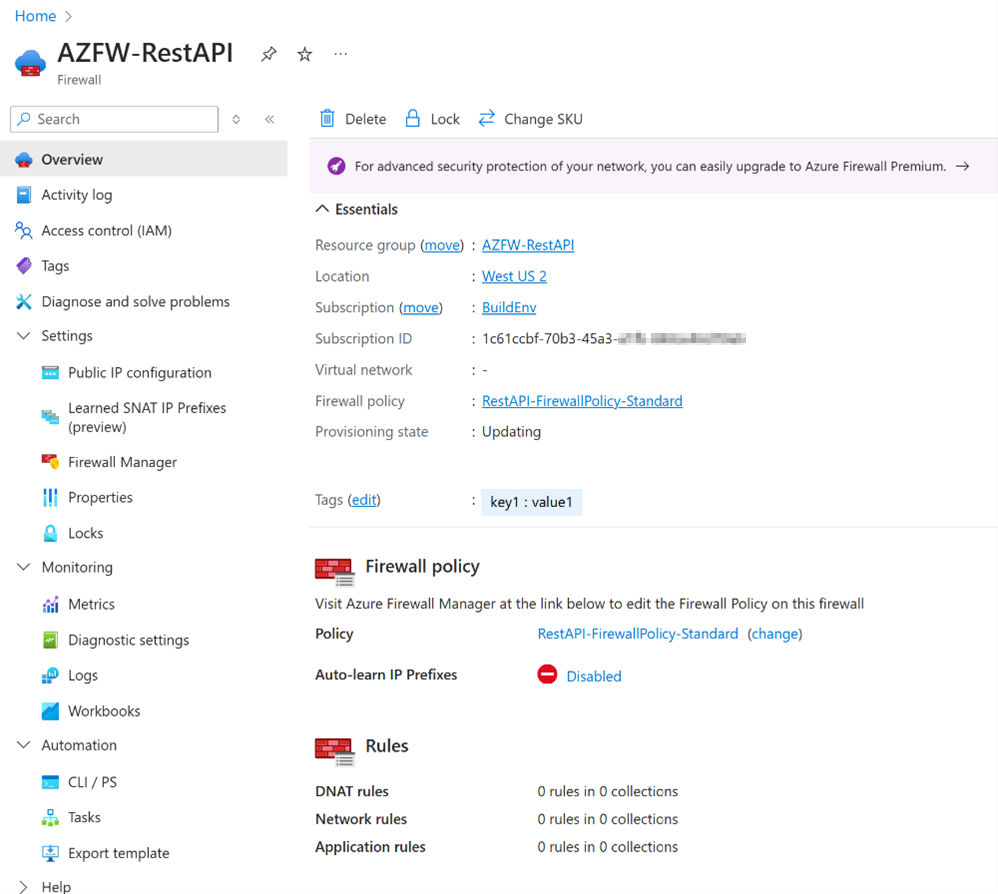The height and width of the screenshot is (894, 998).
Task: Collapse the Settings section in the sidebar
Action: pyautogui.click(x=24, y=335)
